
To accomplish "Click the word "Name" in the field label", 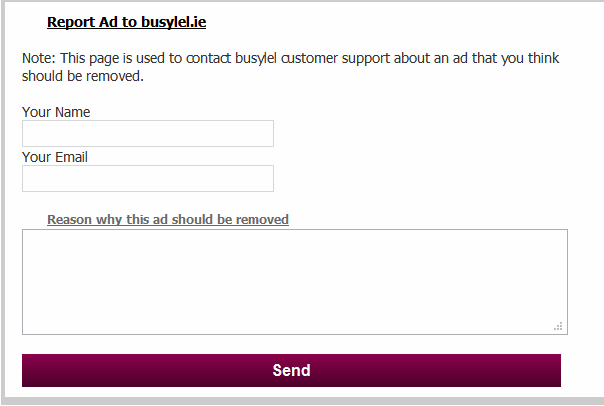I will [x=72, y=112].
